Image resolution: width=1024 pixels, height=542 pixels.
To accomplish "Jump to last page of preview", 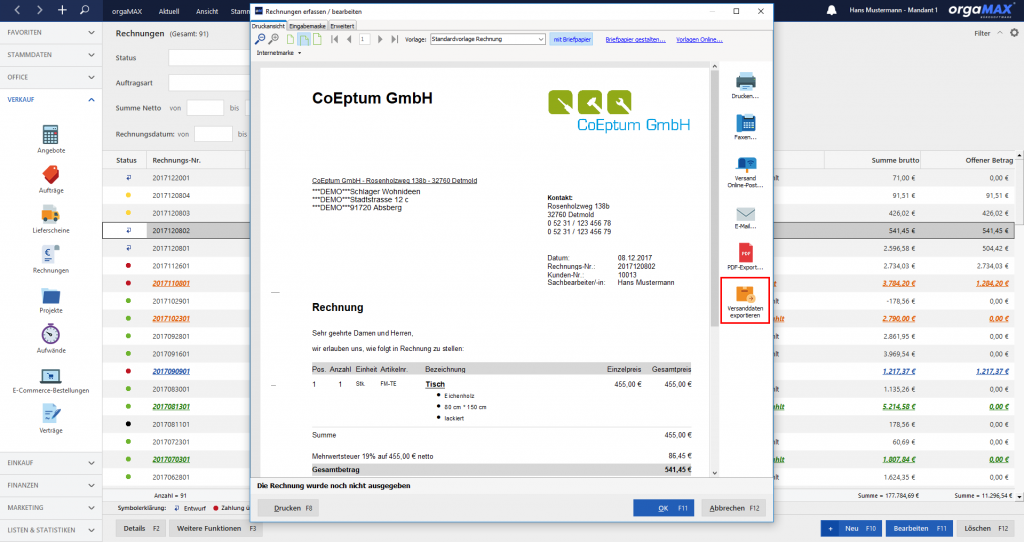I will pos(394,39).
